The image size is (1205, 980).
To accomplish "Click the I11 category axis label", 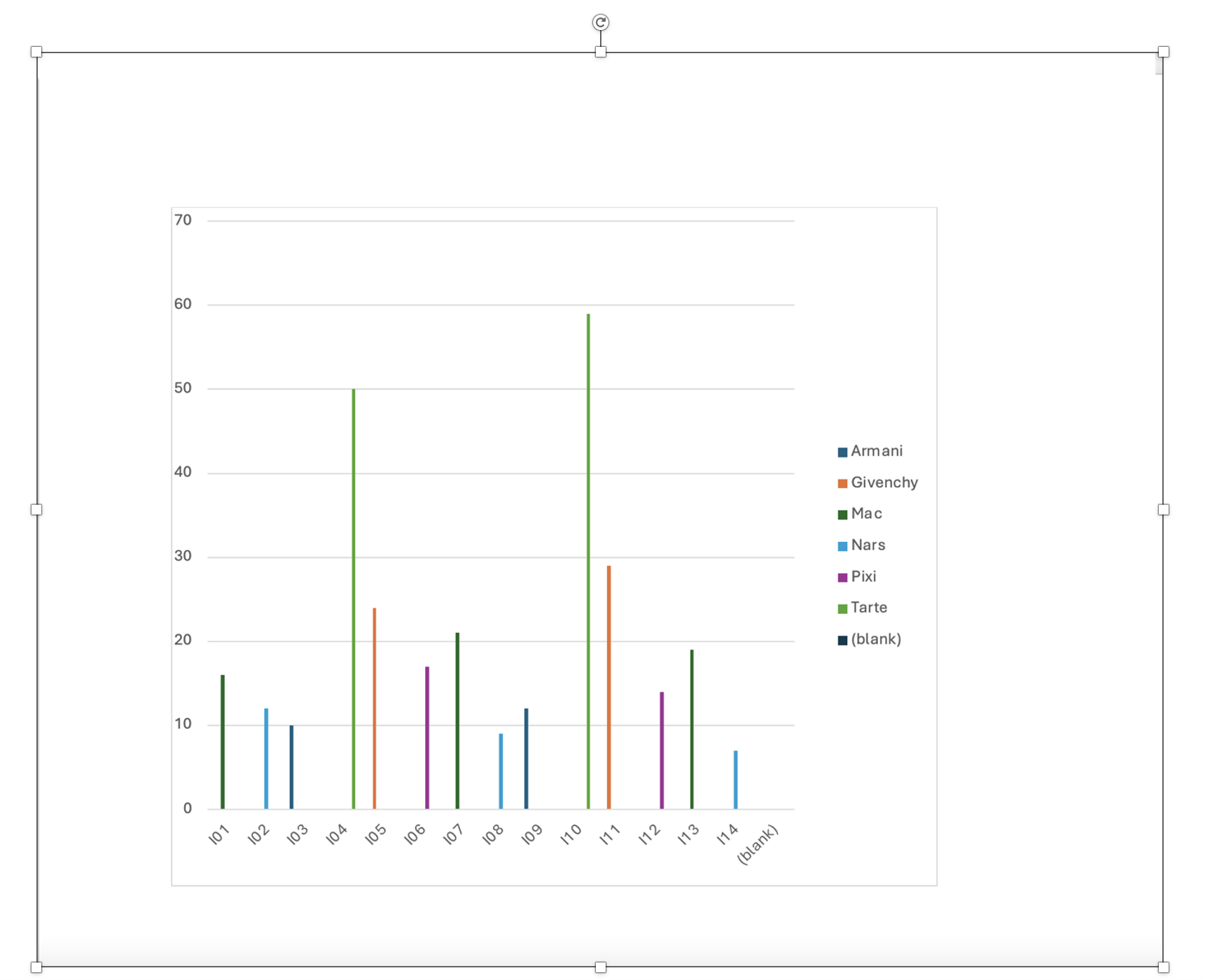I will click(x=611, y=834).
